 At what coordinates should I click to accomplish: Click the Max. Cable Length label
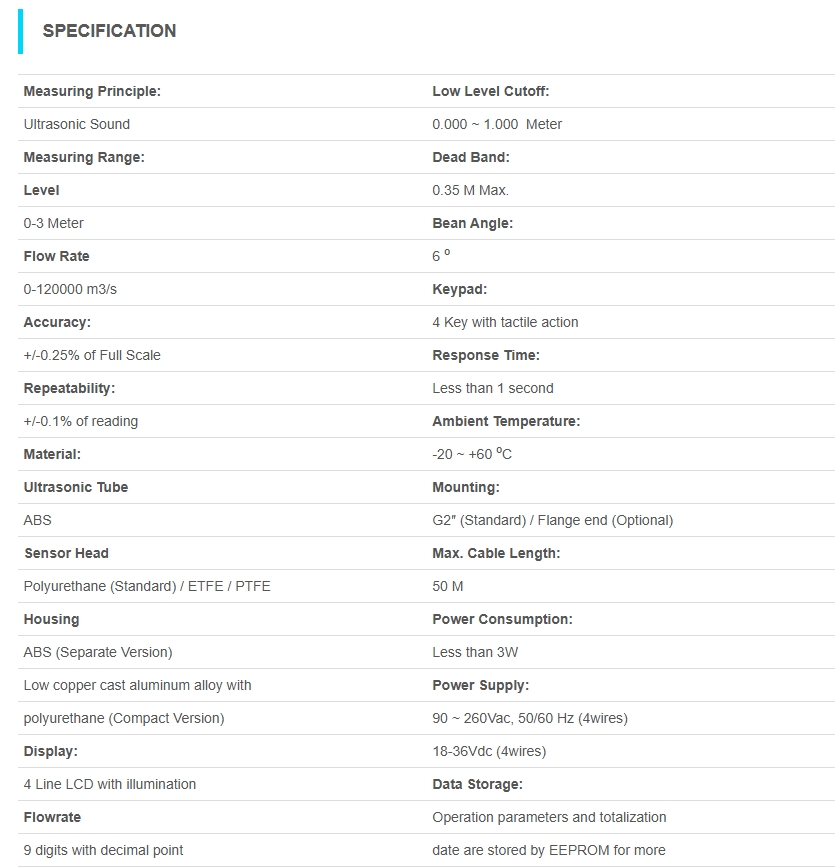click(x=496, y=553)
